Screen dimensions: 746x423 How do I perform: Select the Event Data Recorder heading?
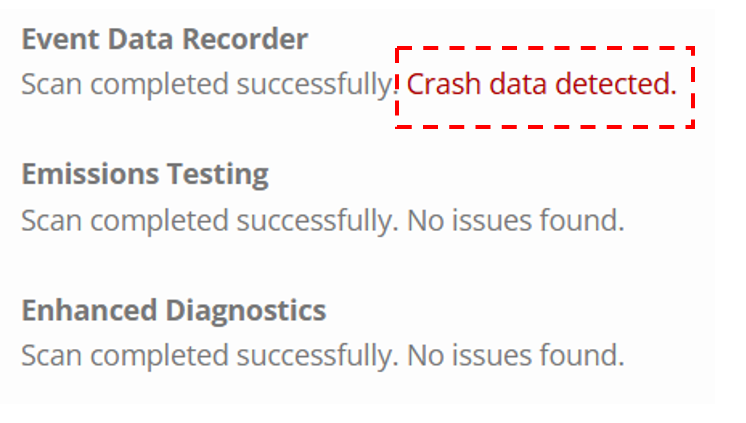pyautogui.click(x=165, y=39)
